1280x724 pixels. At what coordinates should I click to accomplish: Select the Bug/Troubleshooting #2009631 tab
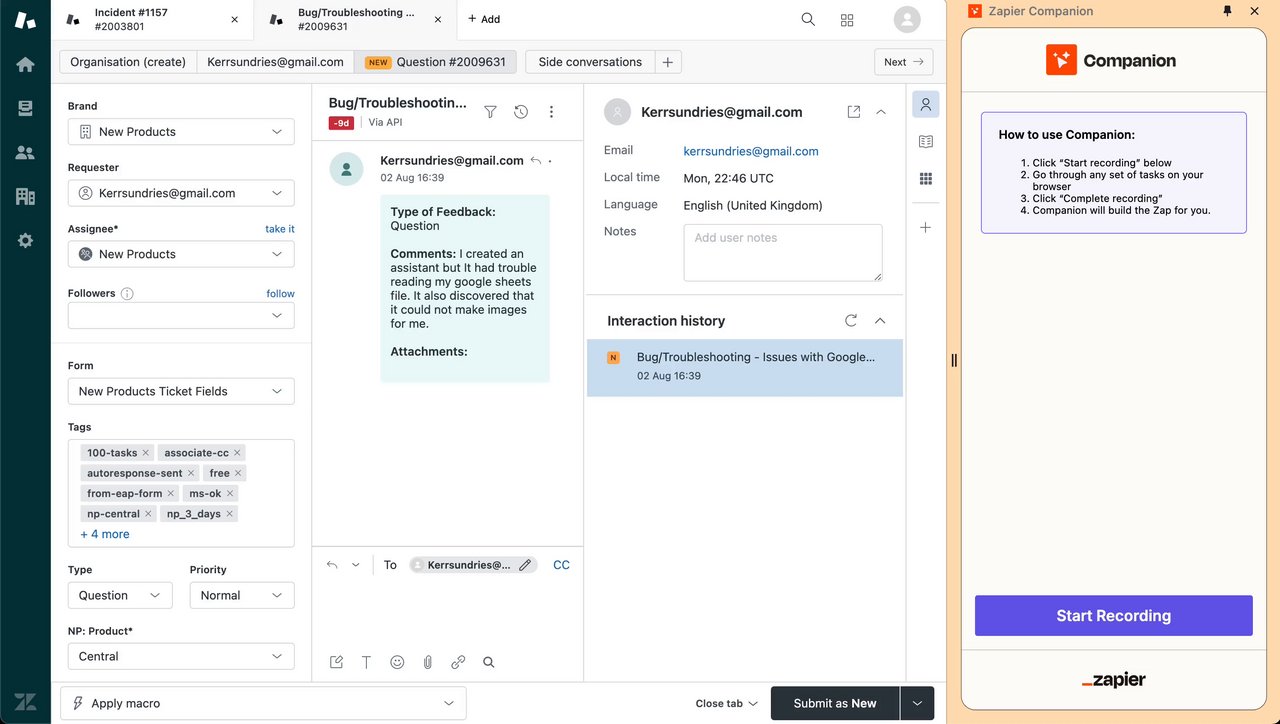(x=355, y=19)
